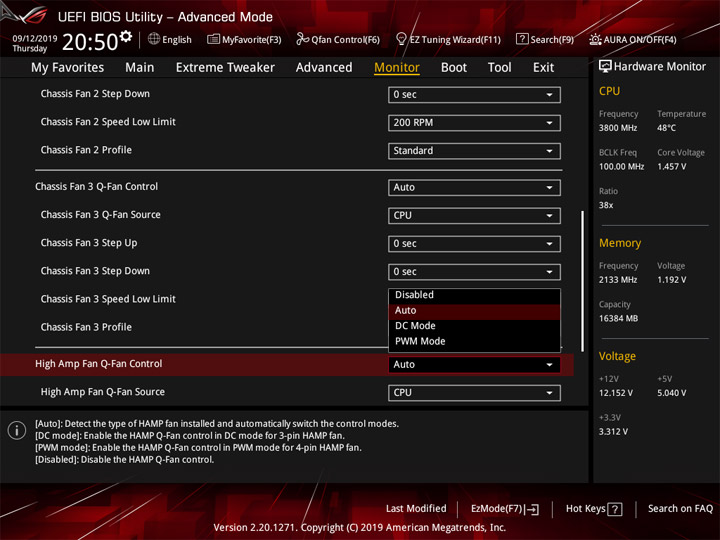This screenshot has width=720, height=540.
Task: Open Search on FAQ link
Action: 681,509
